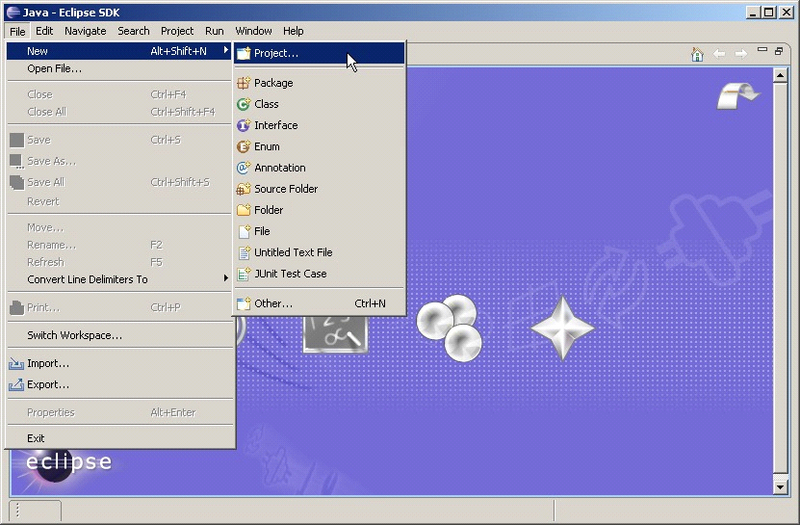Choose Project… in the New submenu

pos(319,53)
